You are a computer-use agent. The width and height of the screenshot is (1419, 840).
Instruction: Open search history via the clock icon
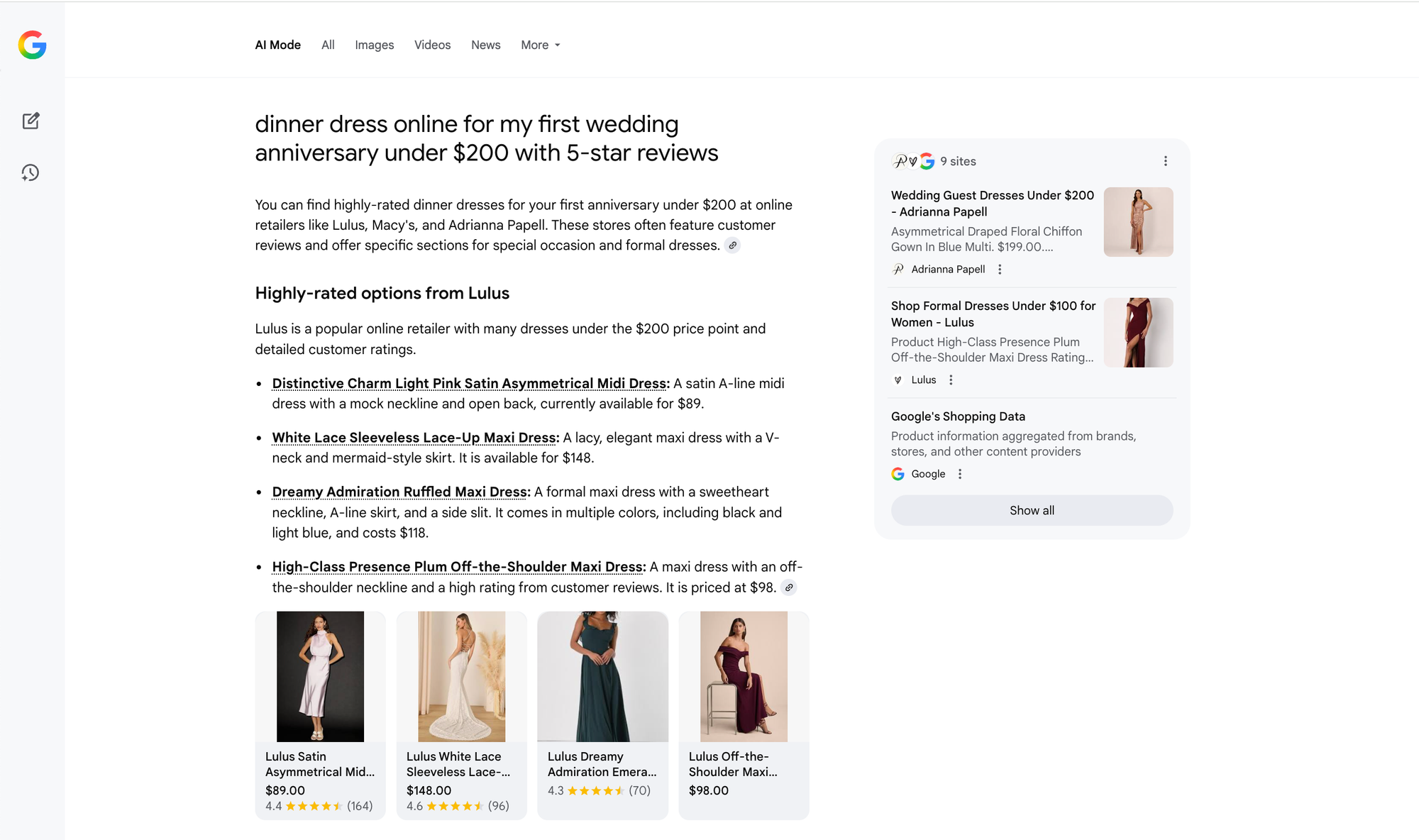[x=31, y=173]
